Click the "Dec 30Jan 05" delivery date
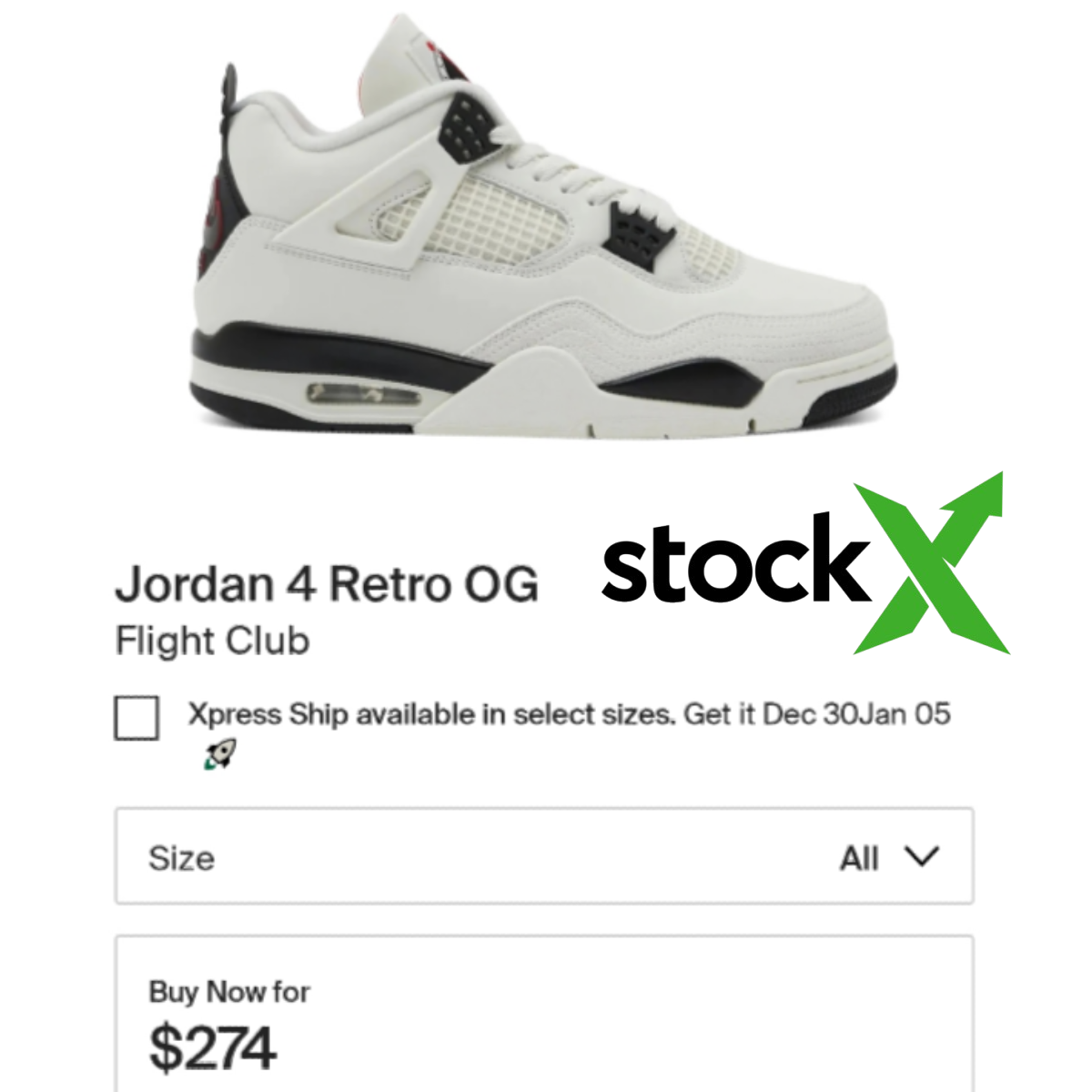This screenshot has width=1092, height=1092. (x=856, y=714)
